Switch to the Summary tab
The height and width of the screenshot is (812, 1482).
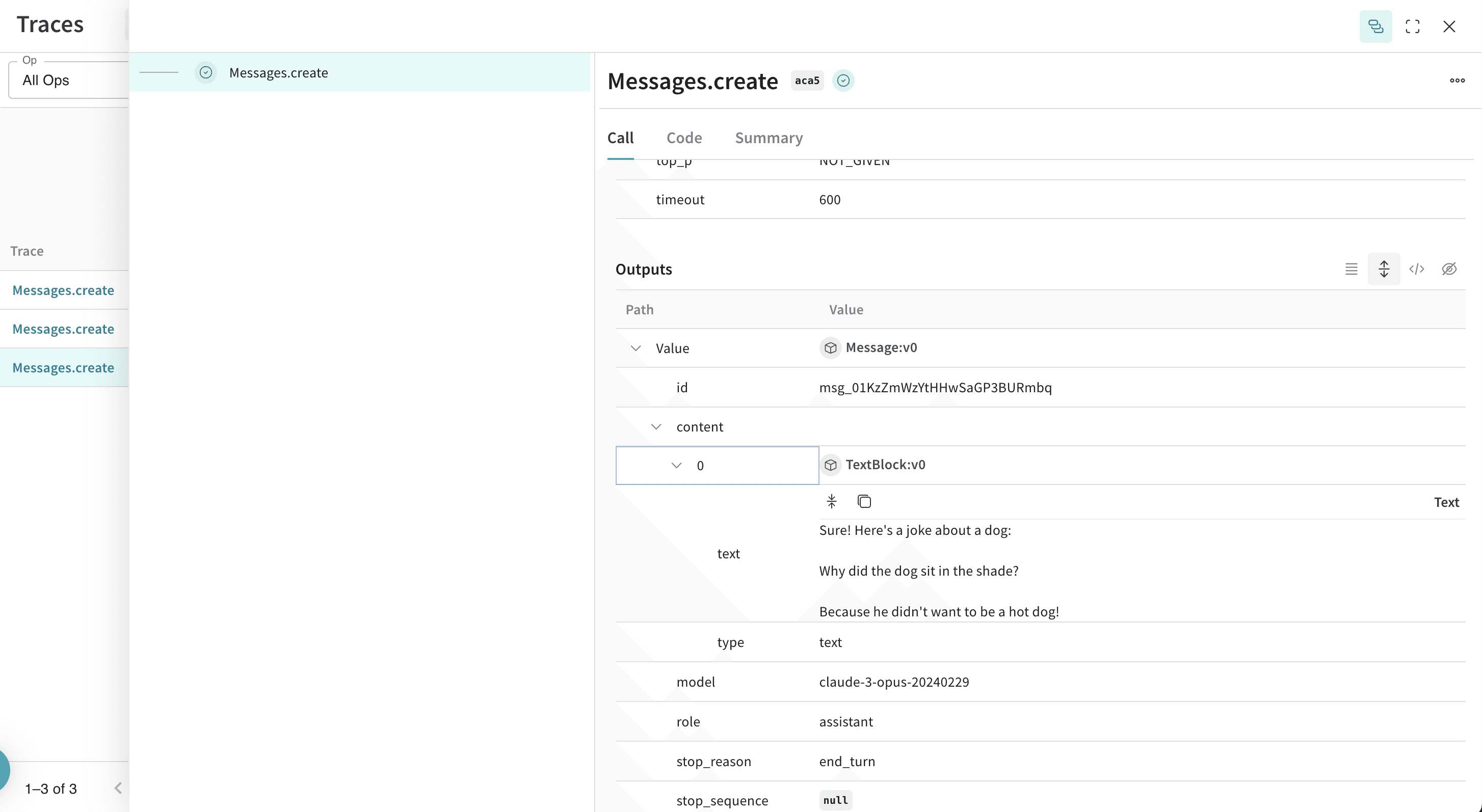[x=769, y=138]
